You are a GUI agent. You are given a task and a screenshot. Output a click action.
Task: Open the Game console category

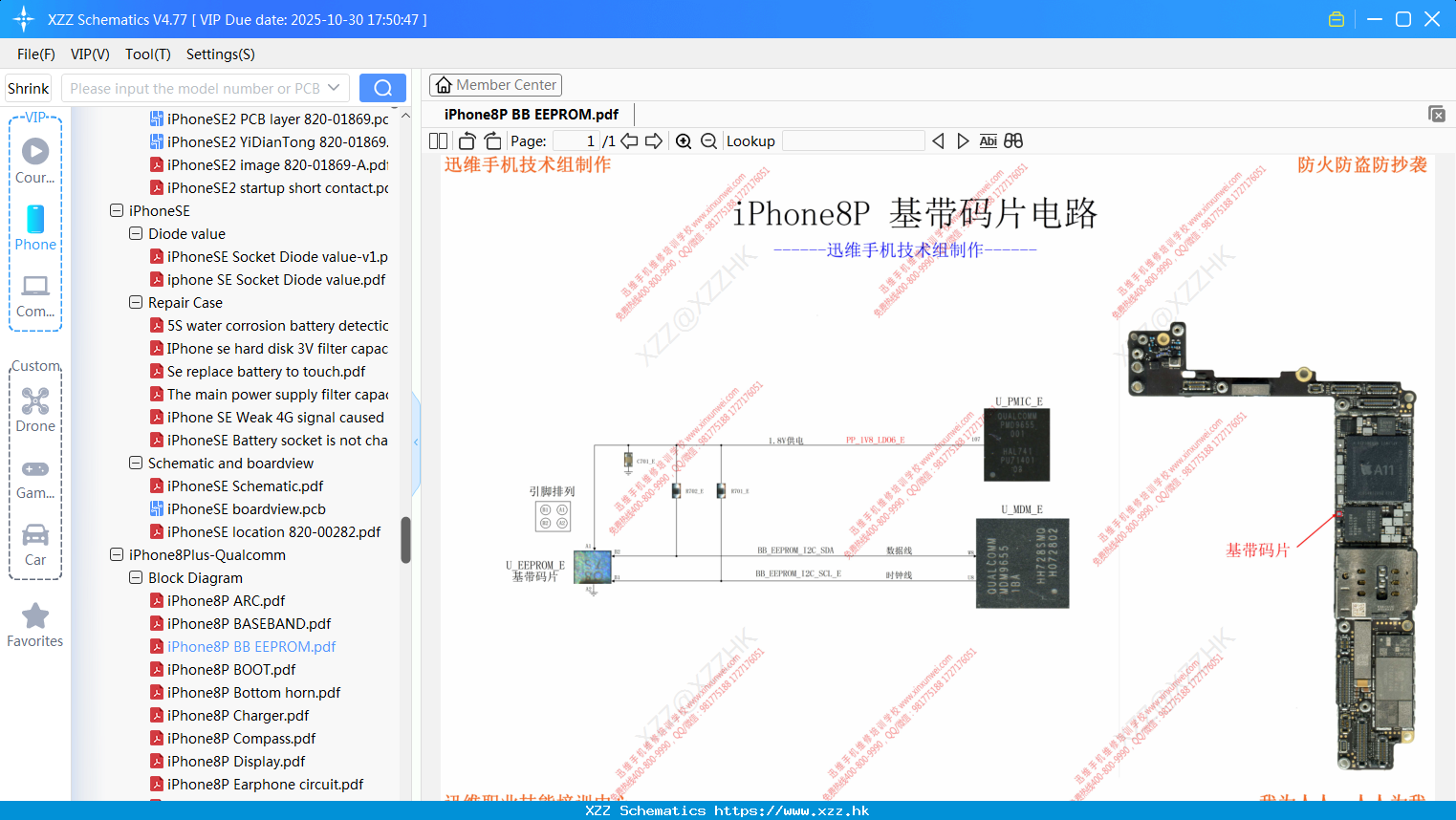(x=35, y=478)
